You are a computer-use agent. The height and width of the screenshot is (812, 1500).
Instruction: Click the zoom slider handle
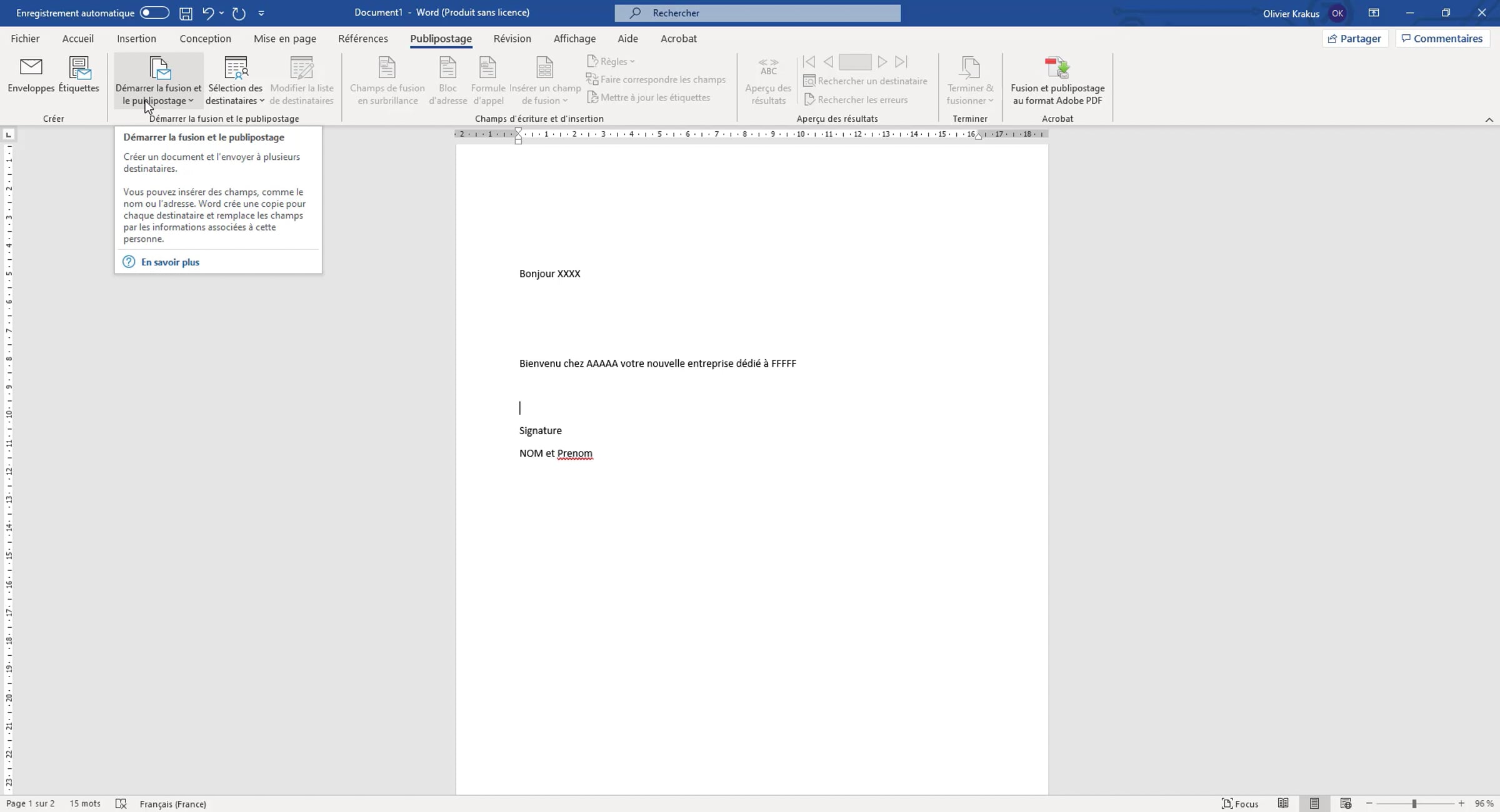pyautogui.click(x=1414, y=804)
